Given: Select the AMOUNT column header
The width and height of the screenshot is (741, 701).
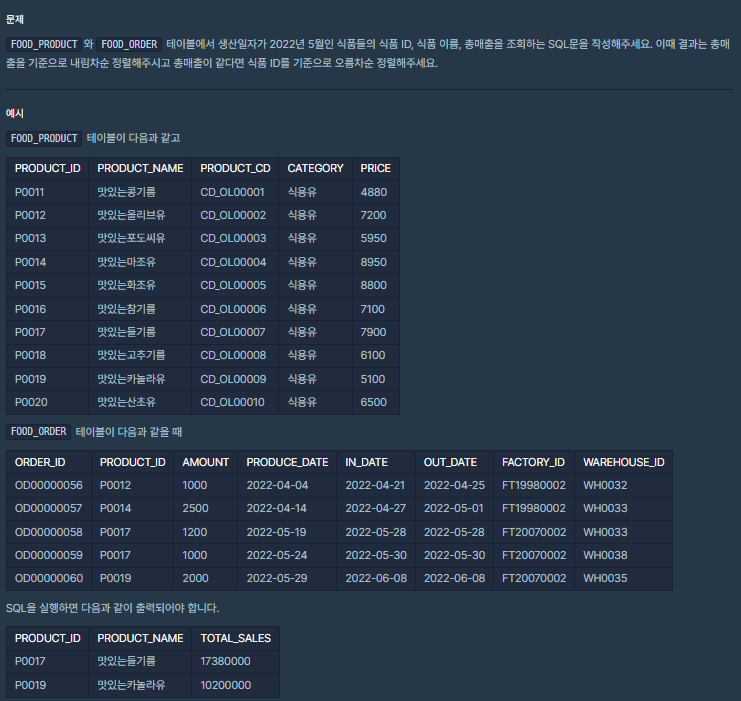Looking at the screenshot, I should pos(206,462).
